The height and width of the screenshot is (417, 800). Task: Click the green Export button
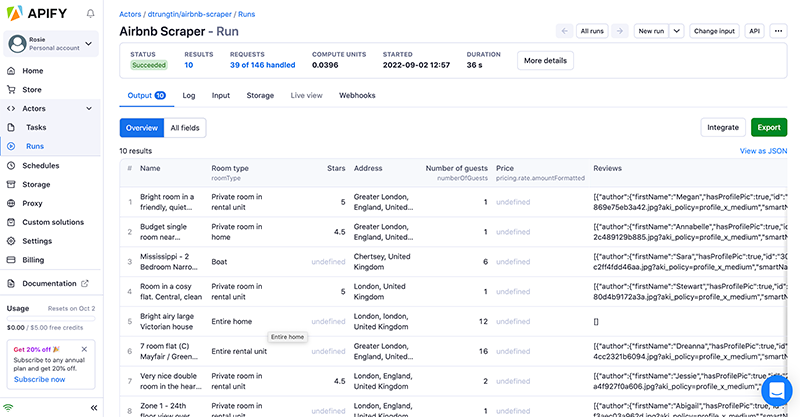(769, 128)
